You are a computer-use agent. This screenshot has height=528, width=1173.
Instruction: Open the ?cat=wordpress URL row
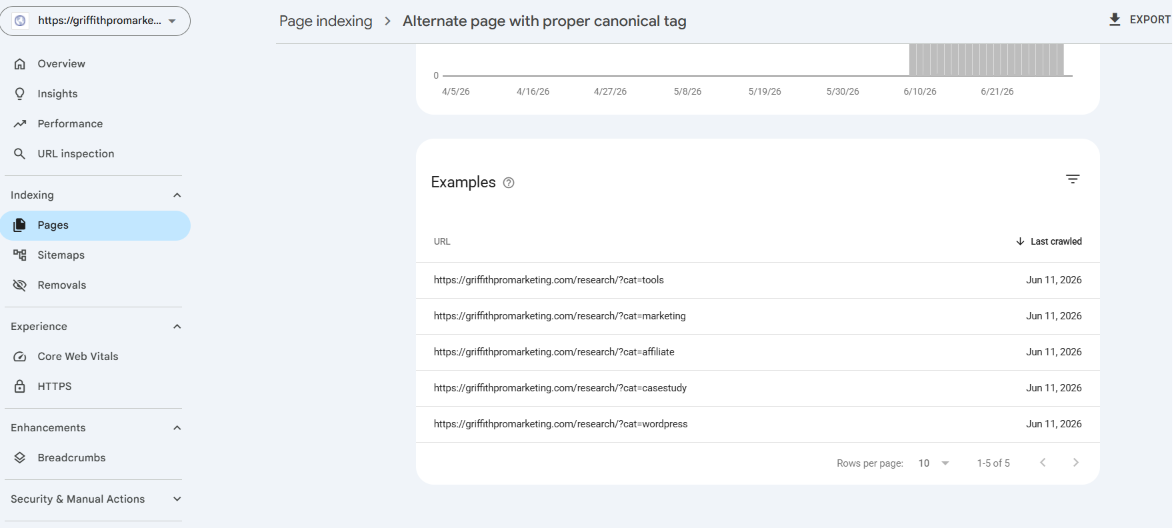758,424
